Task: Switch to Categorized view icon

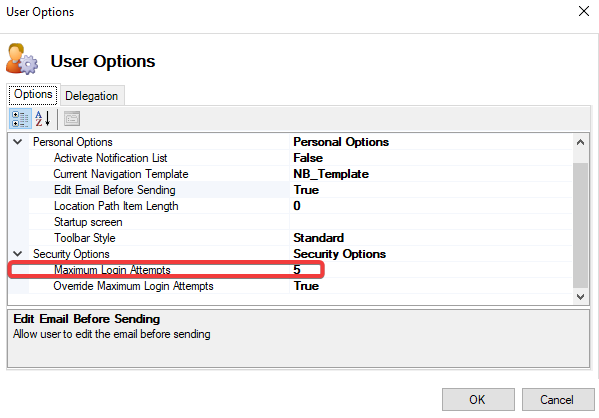Action: [x=20, y=119]
